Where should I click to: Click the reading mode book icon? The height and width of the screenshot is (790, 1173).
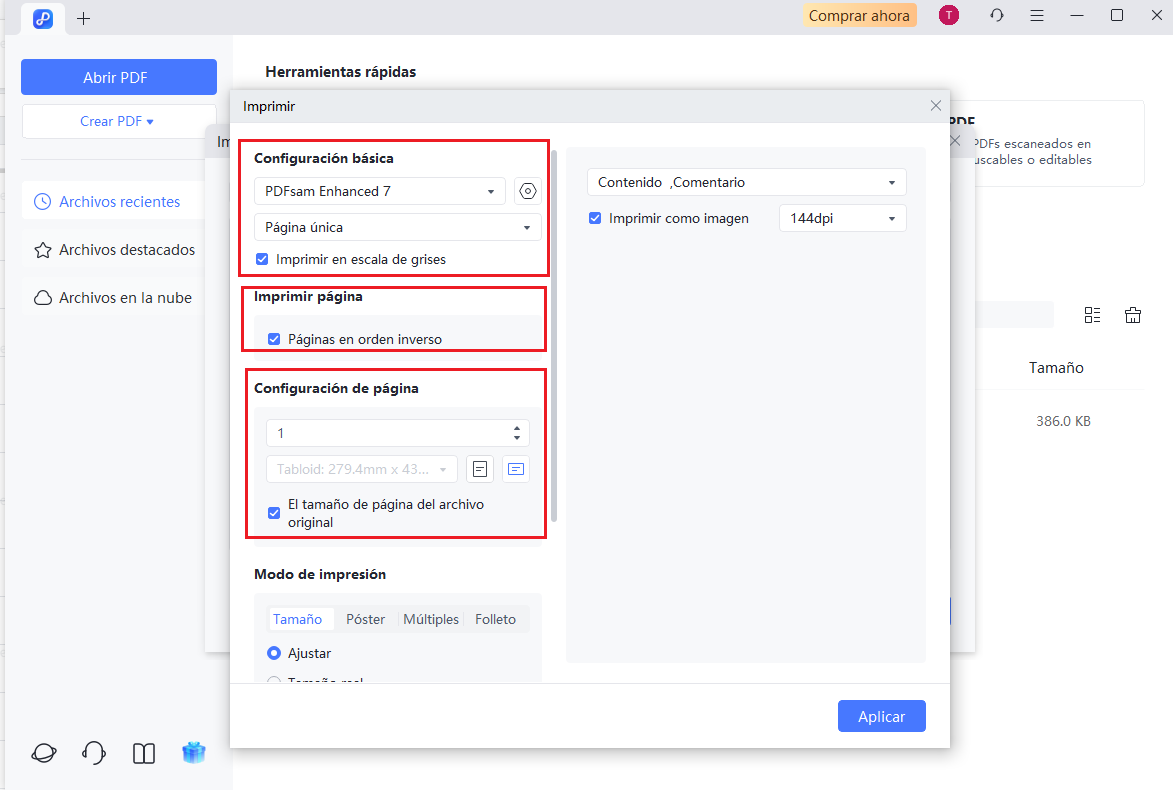click(x=143, y=752)
